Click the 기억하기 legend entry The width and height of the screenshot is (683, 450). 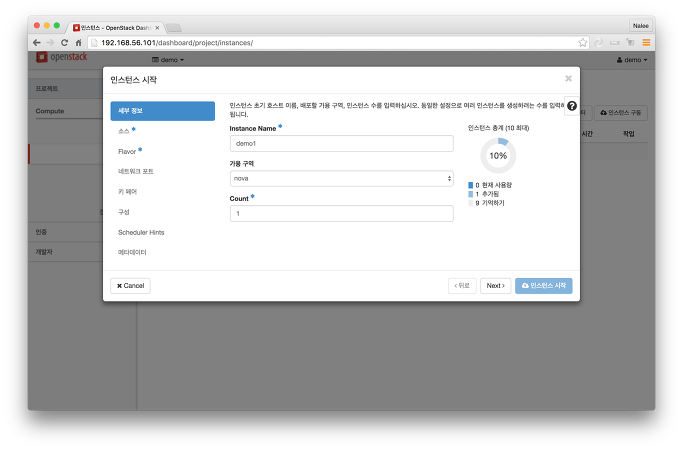coord(486,203)
